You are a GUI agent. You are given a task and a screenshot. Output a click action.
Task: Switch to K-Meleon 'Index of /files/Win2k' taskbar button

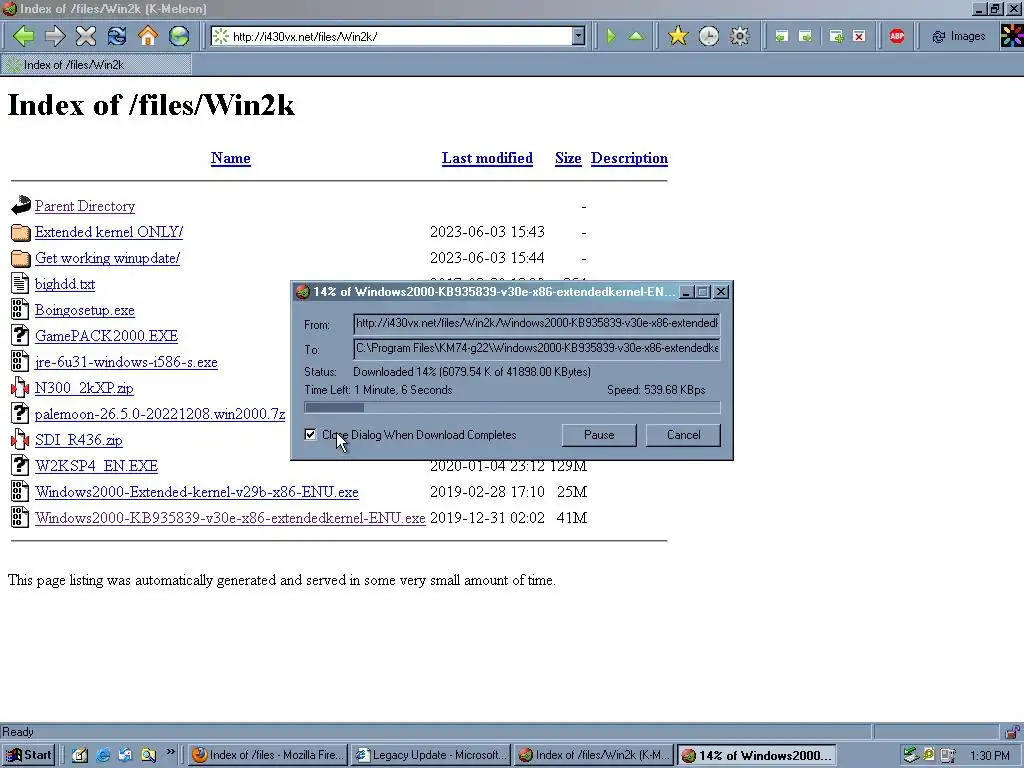tap(594, 755)
